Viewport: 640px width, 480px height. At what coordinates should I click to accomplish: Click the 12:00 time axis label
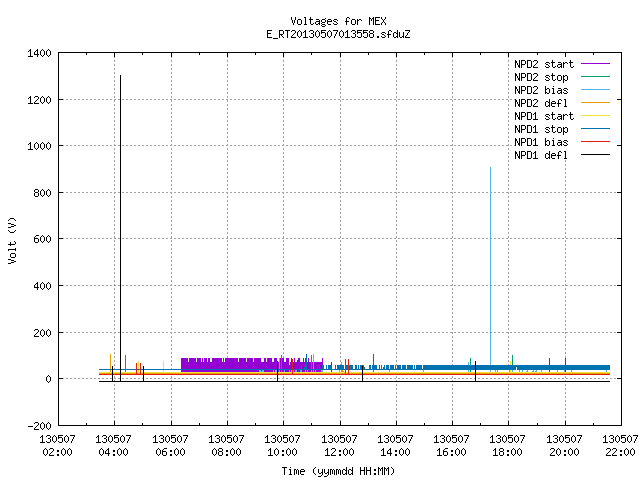pos(339,452)
